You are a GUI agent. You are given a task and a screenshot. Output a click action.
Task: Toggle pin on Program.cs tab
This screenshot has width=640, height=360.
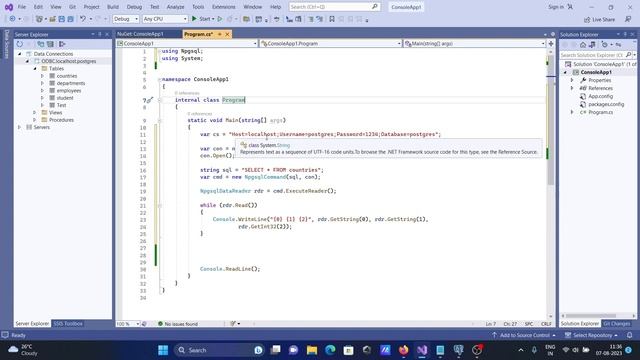pos(220,34)
